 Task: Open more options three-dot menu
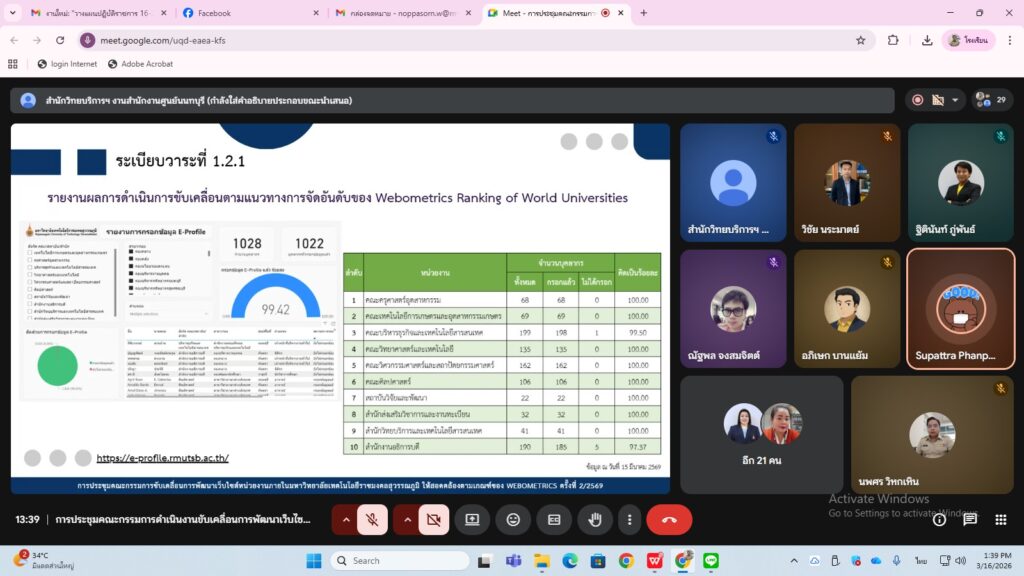[x=629, y=520]
